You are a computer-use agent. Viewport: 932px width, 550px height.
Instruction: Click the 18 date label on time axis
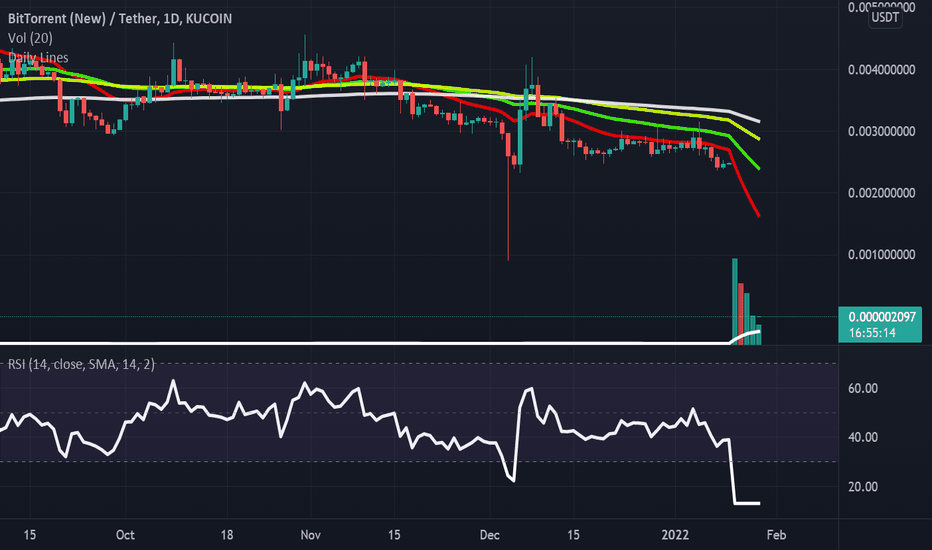coord(226,535)
